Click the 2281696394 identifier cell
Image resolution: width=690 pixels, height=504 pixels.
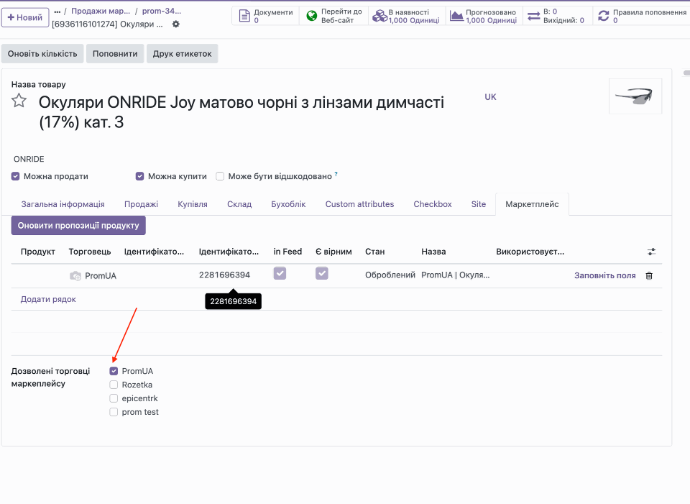point(224,275)
